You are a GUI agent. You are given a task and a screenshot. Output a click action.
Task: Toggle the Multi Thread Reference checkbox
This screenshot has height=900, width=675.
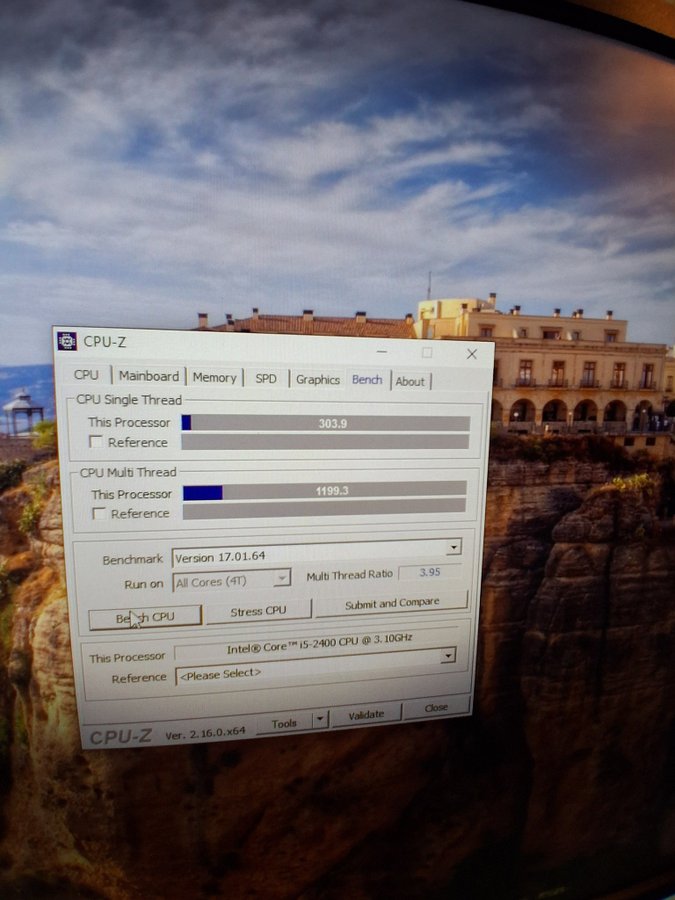coord(99,513)
